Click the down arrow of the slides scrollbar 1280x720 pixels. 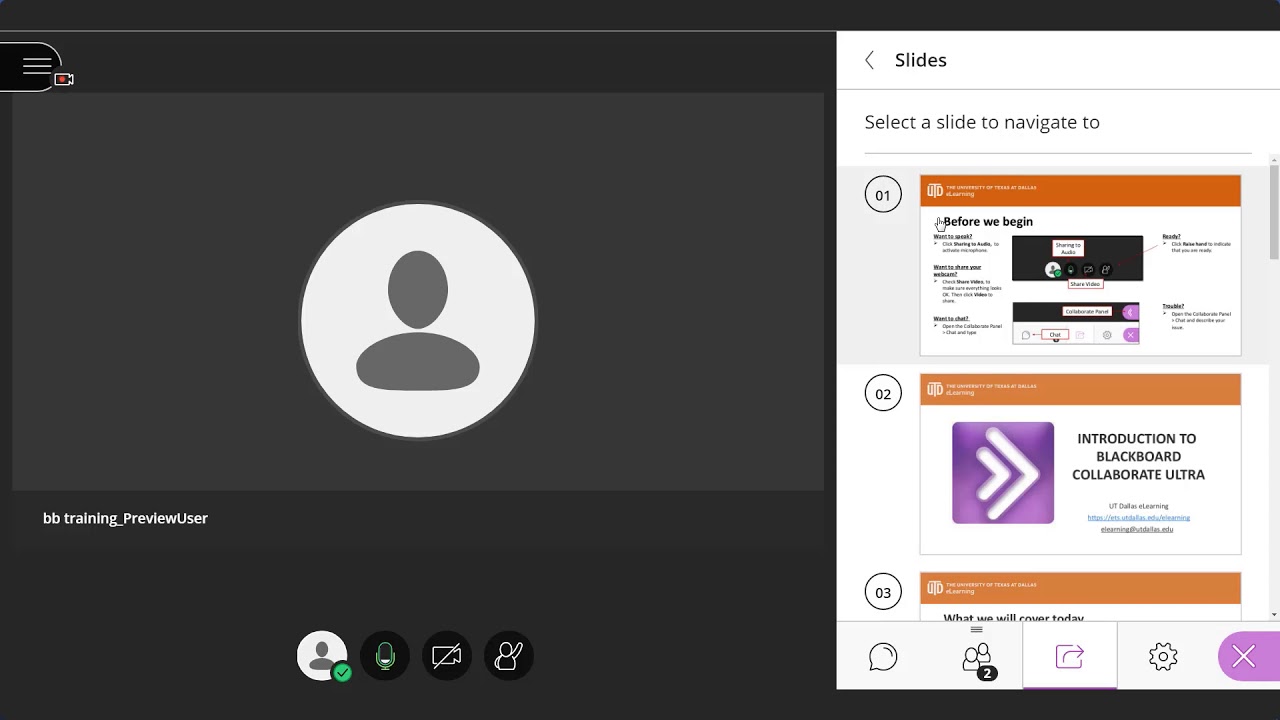pos(1274,614)
